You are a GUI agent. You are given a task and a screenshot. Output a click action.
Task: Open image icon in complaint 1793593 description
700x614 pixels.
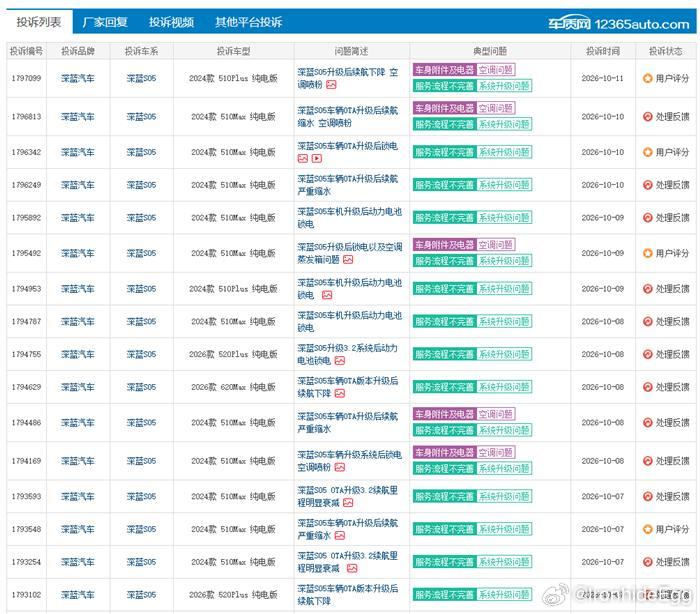coord(348,503)
